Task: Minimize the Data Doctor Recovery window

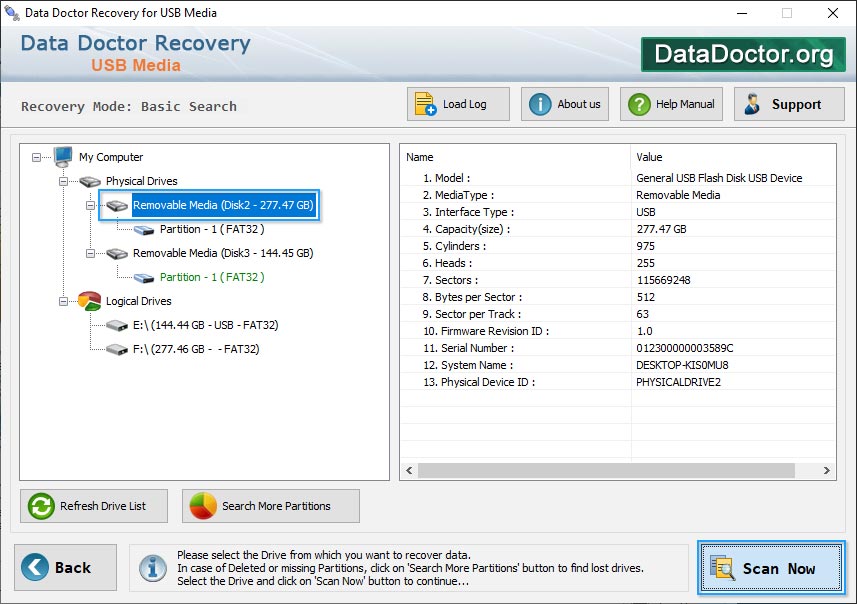Action: click(x=742, y=13)
